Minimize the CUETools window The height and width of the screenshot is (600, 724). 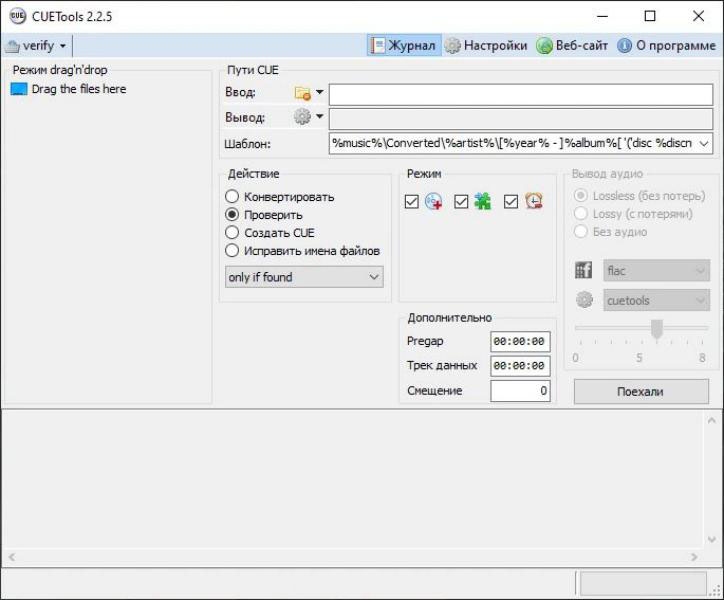[x=602, y=16]
